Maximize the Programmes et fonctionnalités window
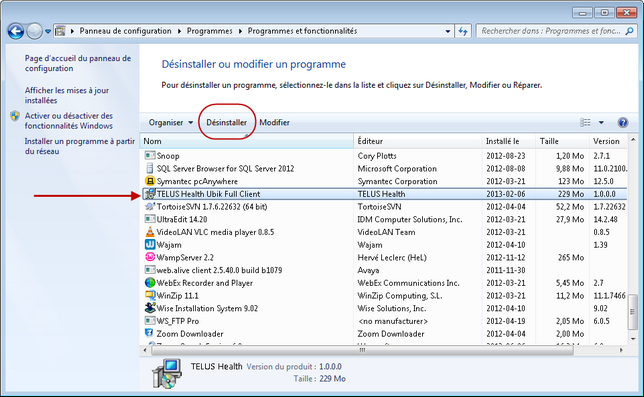Viewport: 644px width, 397px height. click(605, 13)
